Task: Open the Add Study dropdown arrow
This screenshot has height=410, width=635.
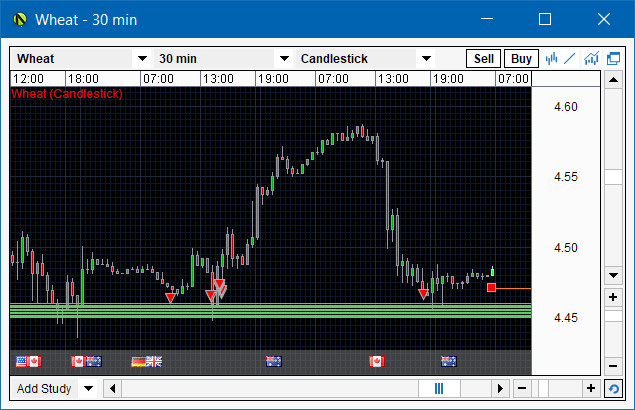Action: point(88,388)
